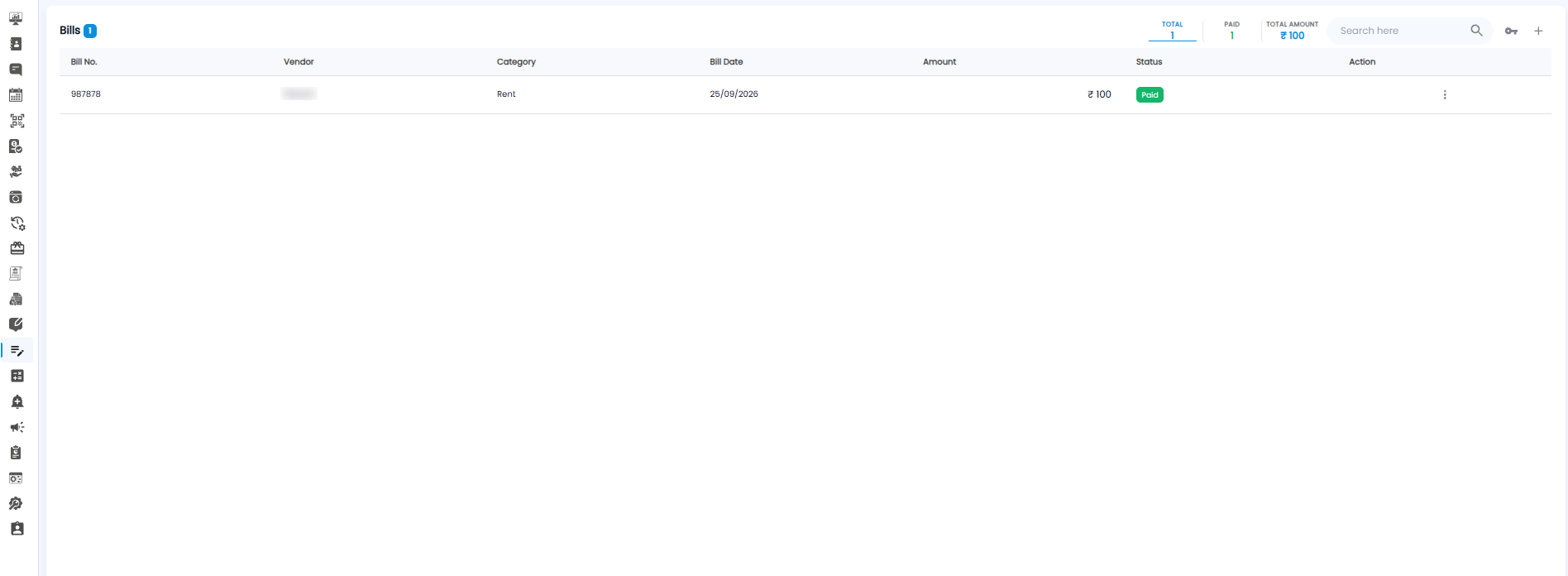
Task: Open the megaphone campaign icon
Action: pos(17,427)
